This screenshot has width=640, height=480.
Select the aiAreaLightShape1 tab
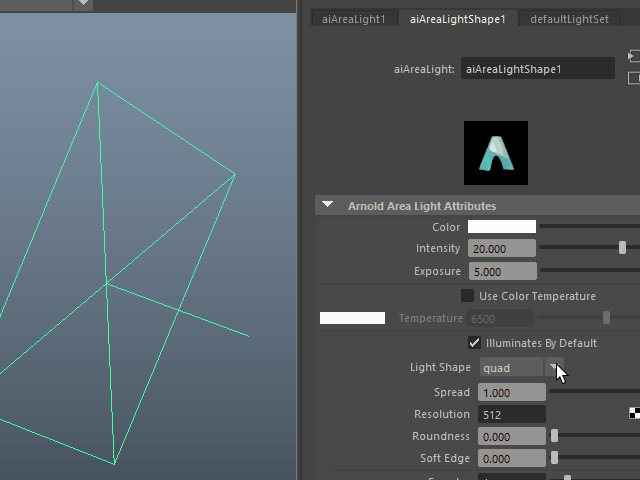(x=457, y=19)
